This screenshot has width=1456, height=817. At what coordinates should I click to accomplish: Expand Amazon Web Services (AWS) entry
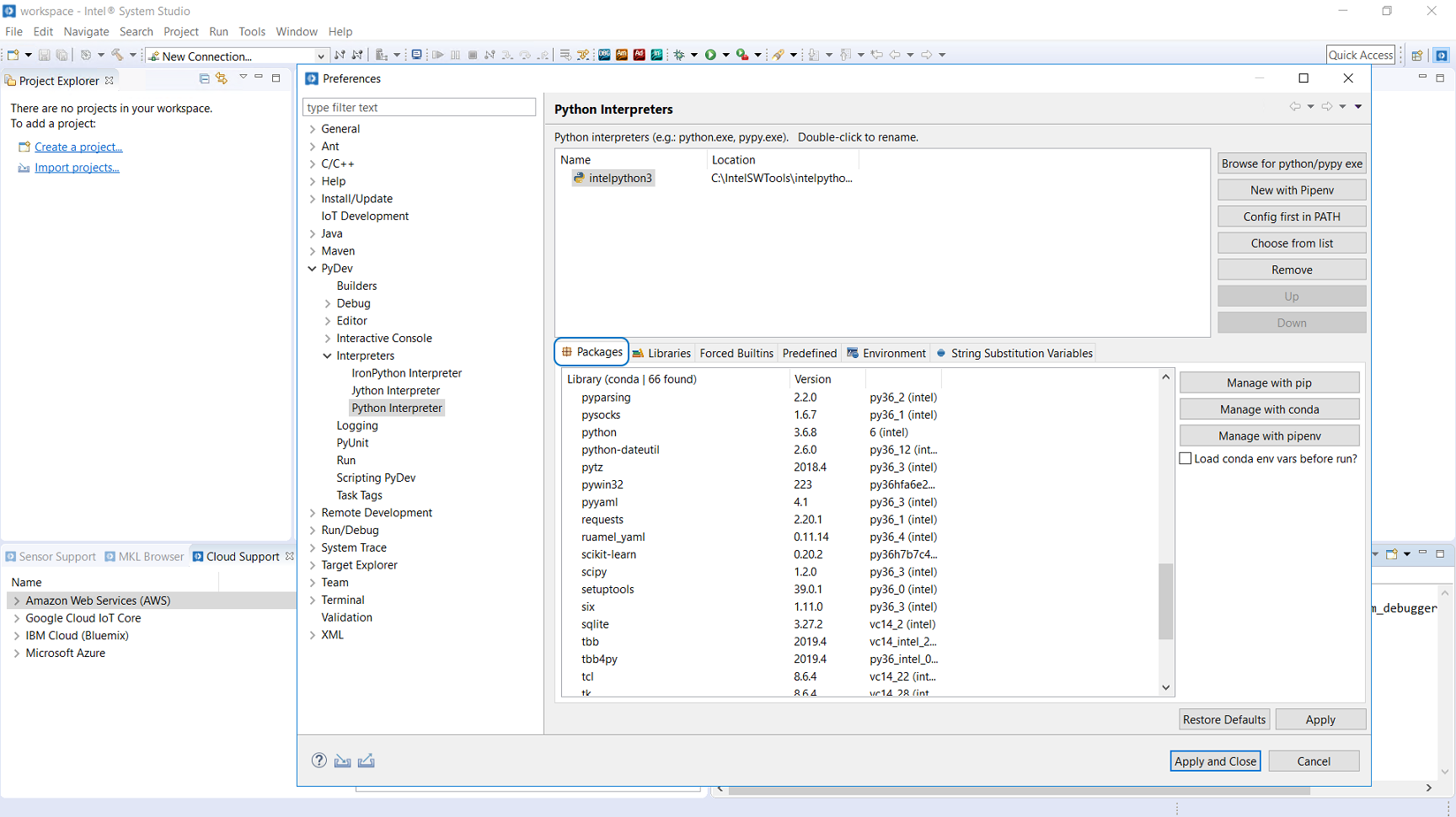pos(17,601)
